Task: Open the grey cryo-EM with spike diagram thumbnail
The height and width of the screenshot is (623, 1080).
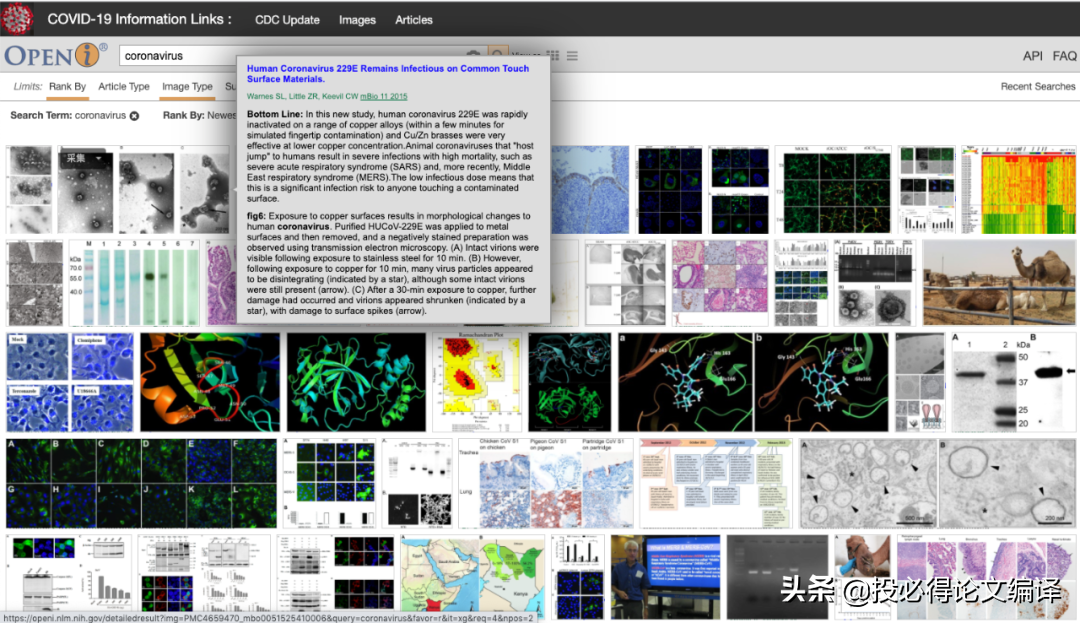Action: [920, 383]
